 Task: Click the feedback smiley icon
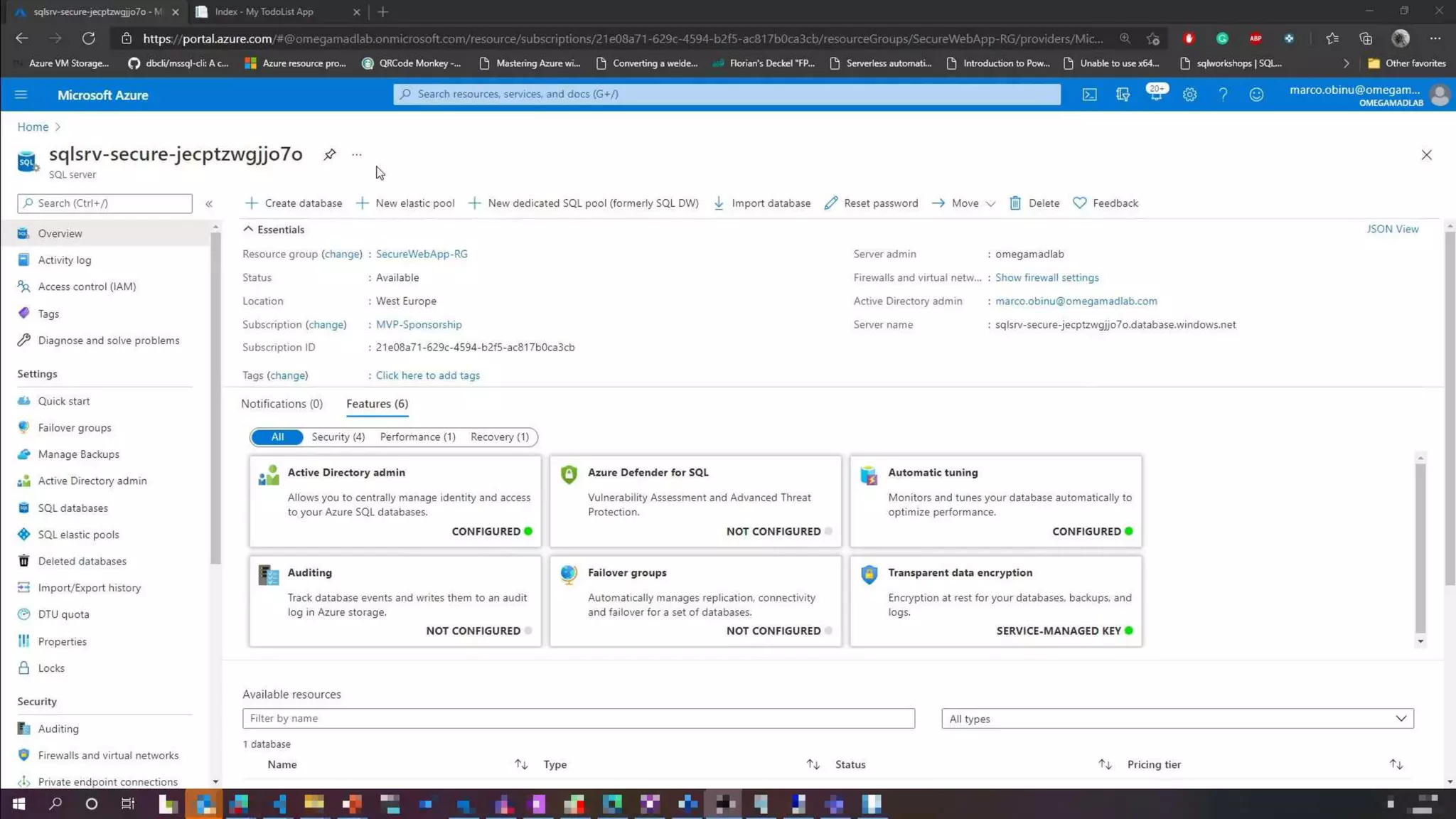pos(1256,95)
